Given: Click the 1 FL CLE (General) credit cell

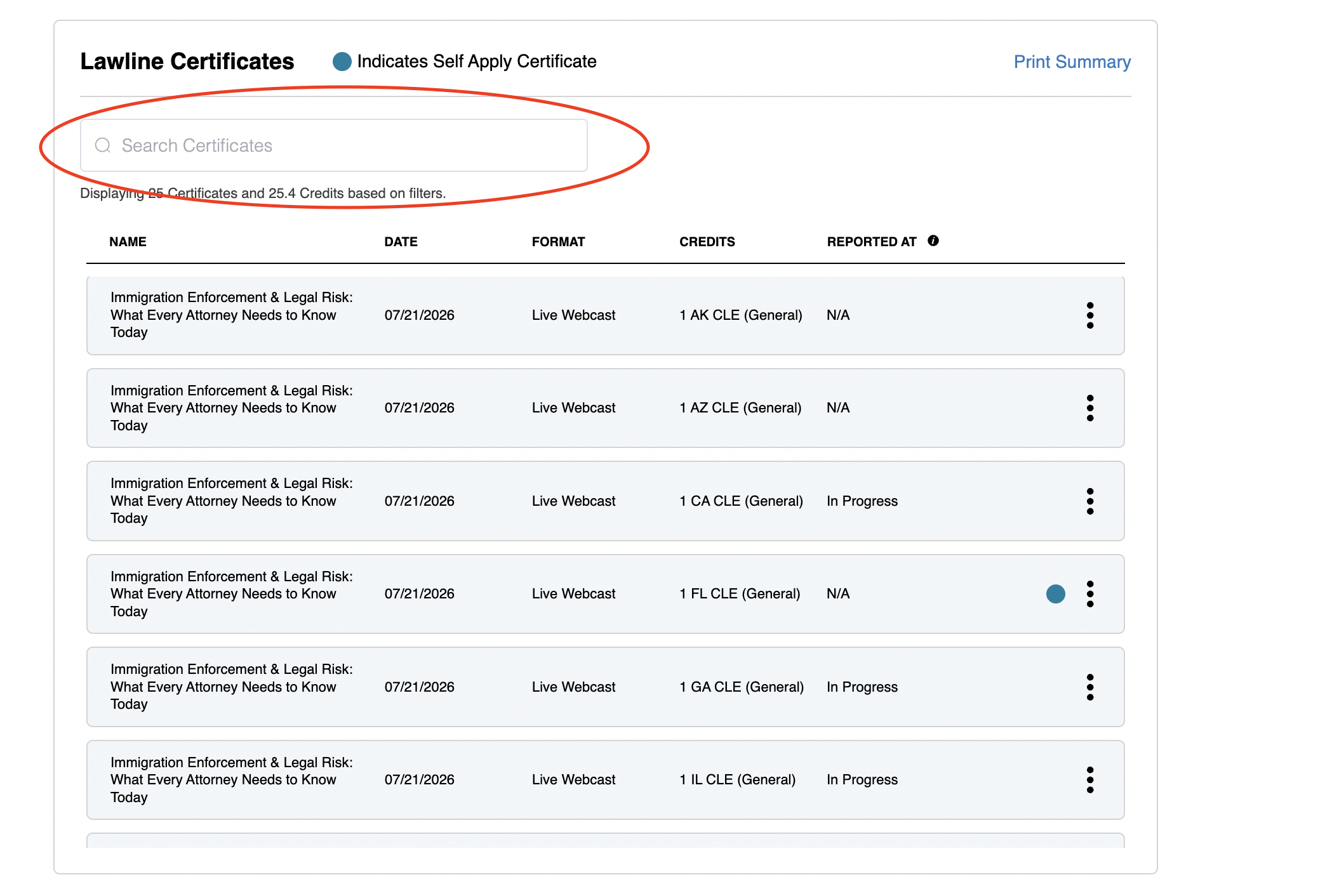Looking at the screenshot, I should [x=740, y=594].
